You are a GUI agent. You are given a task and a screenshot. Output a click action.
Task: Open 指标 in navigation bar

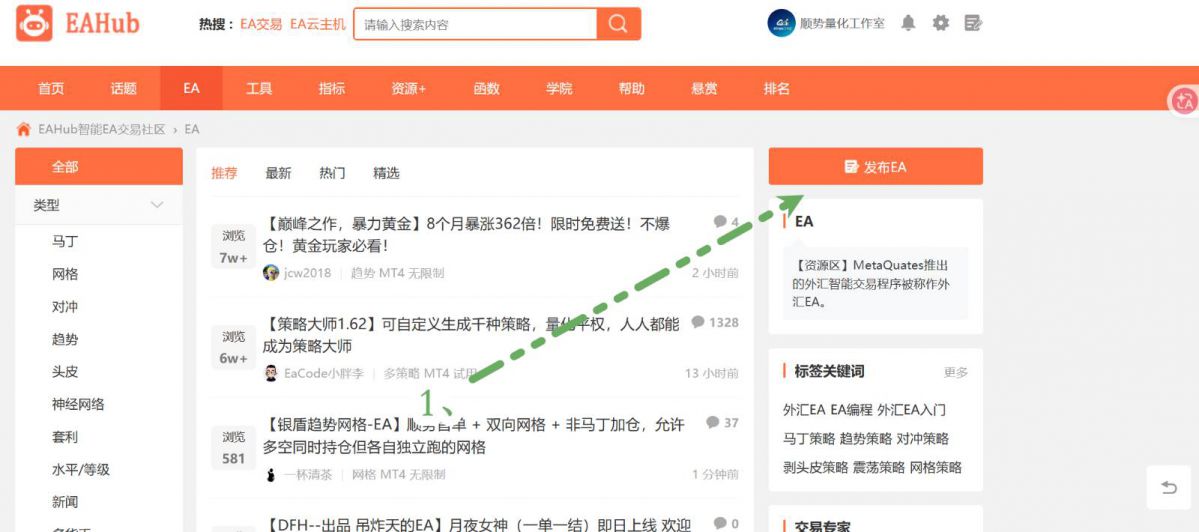point(332,89)
